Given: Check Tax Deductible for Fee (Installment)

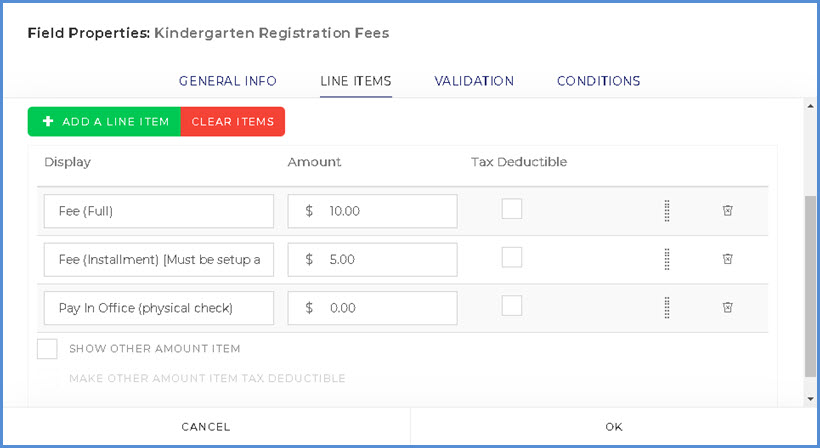Looking at the screenshot, I should (x=512, y=257).
